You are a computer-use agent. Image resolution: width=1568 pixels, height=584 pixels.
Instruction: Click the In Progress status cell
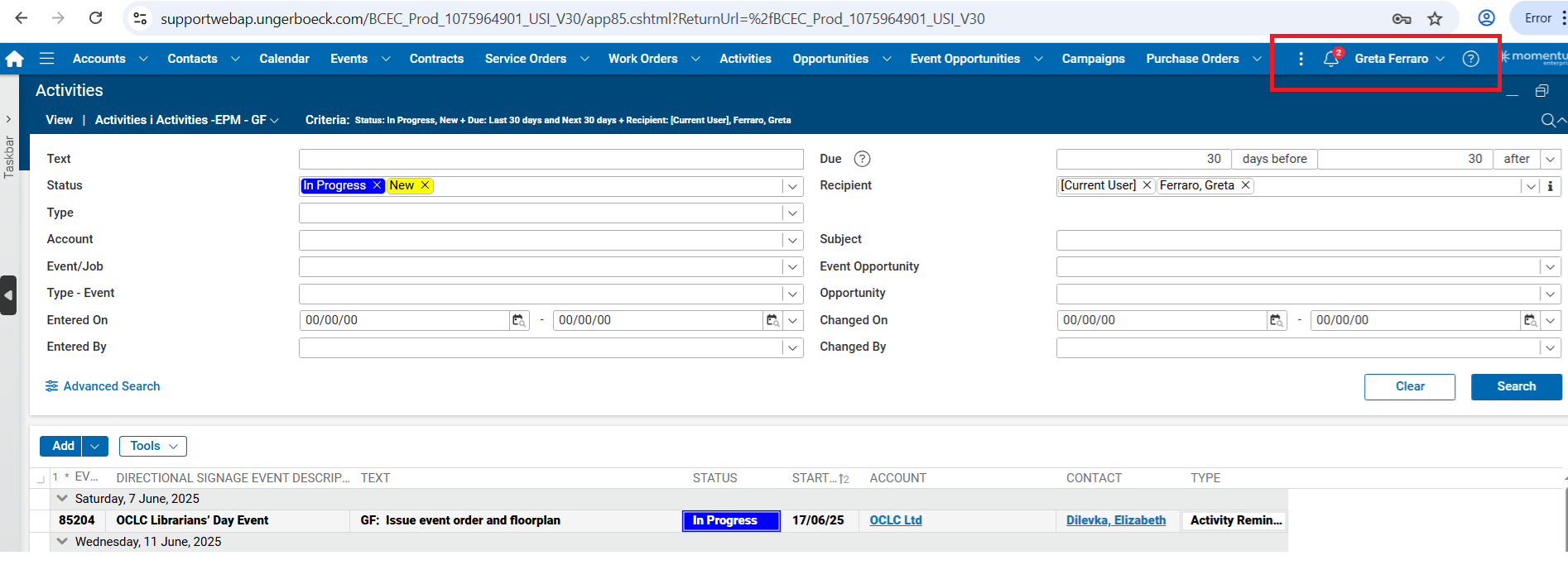(x=731, y=520)
